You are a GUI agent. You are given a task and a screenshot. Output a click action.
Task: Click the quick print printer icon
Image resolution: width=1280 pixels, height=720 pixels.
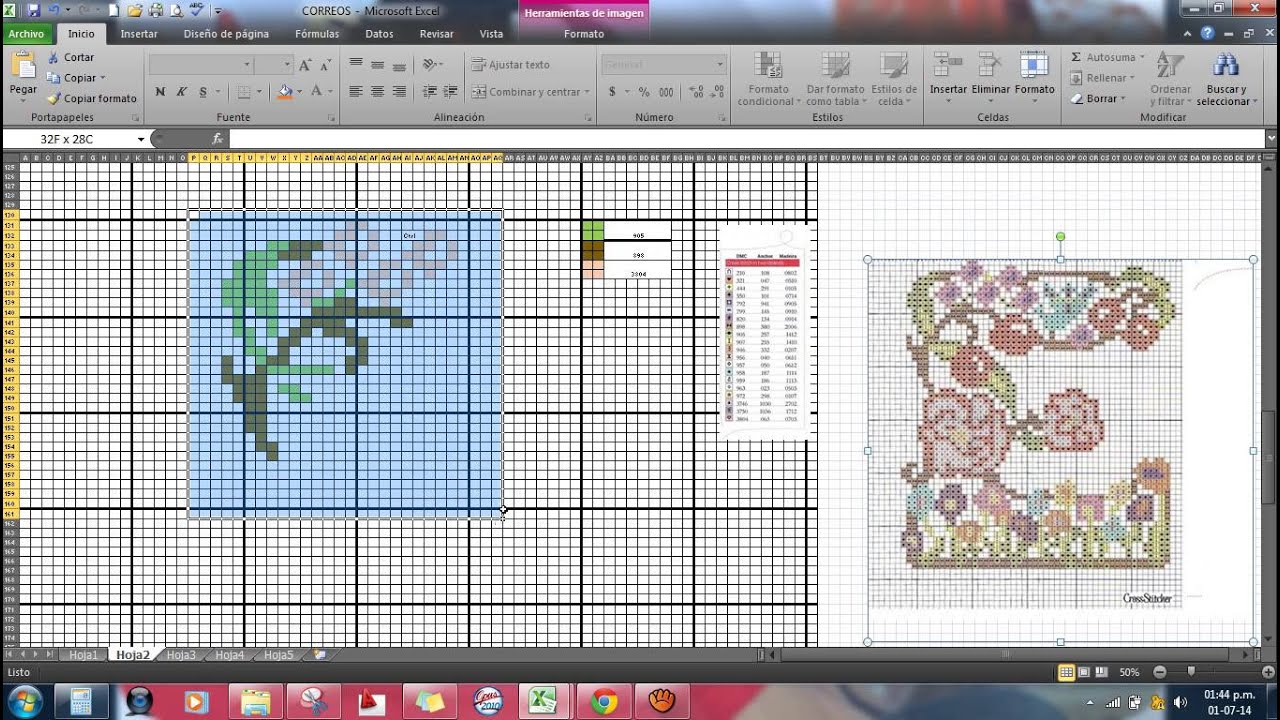[156, 11]
